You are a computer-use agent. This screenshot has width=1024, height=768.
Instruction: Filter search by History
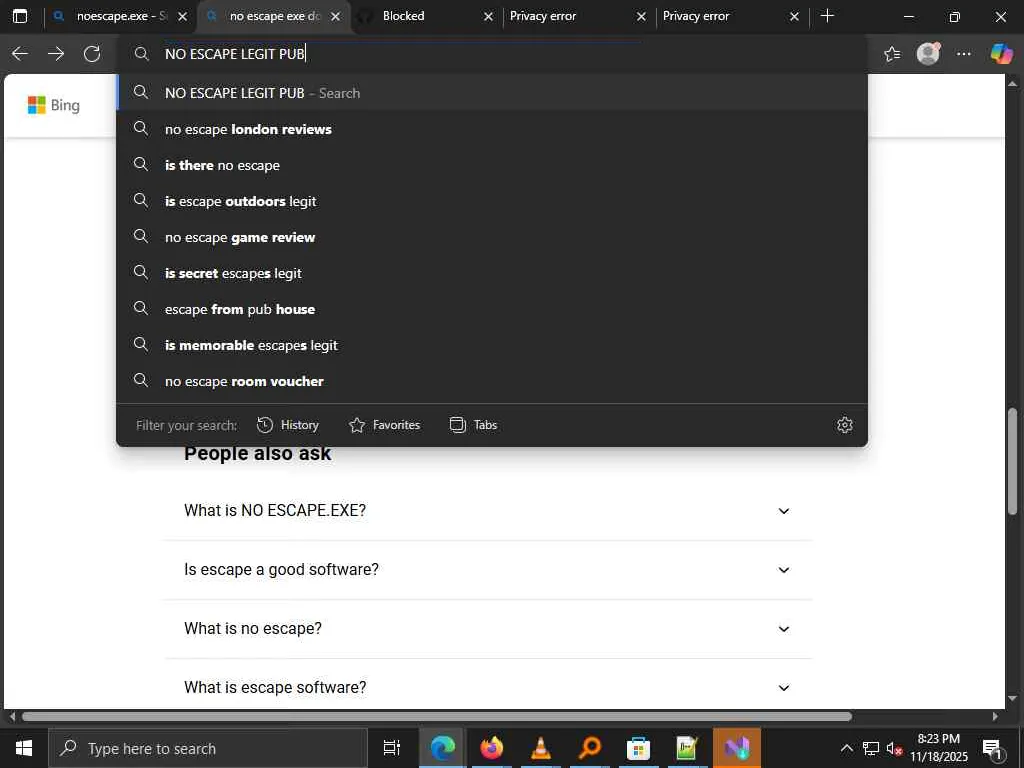tap(287, 425)
